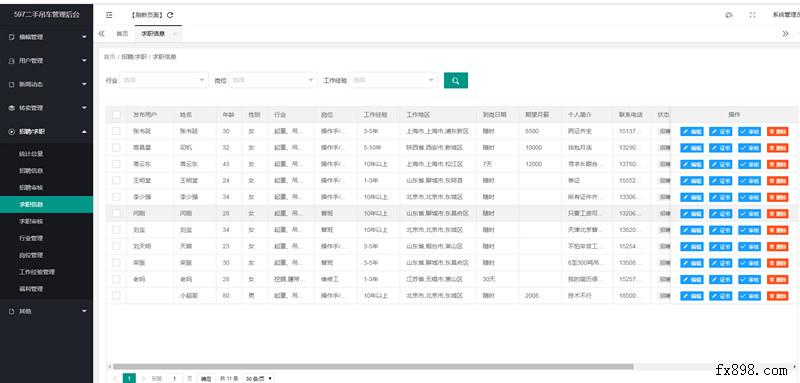This screenshot has width=800, height=383.
Task: Click 编辑 edit for phone 18500 row
Action: click(691, 296)
